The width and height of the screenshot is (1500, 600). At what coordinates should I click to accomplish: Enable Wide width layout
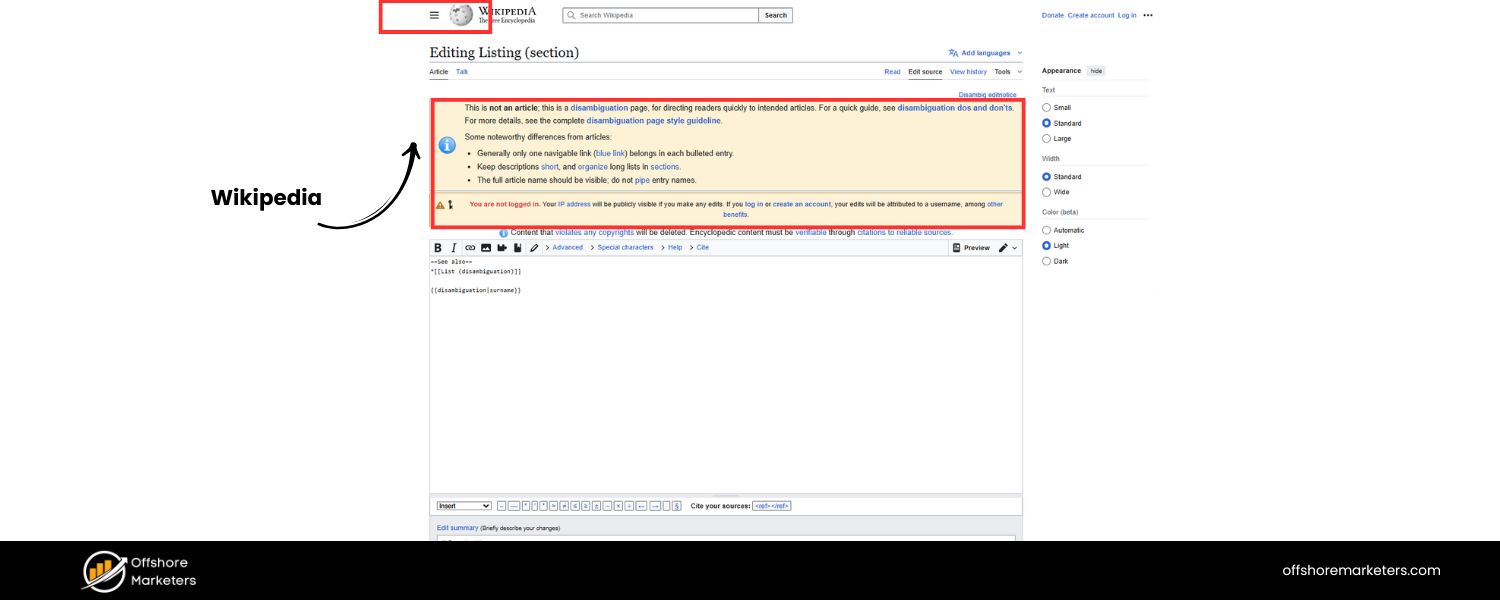[1047, 192]
